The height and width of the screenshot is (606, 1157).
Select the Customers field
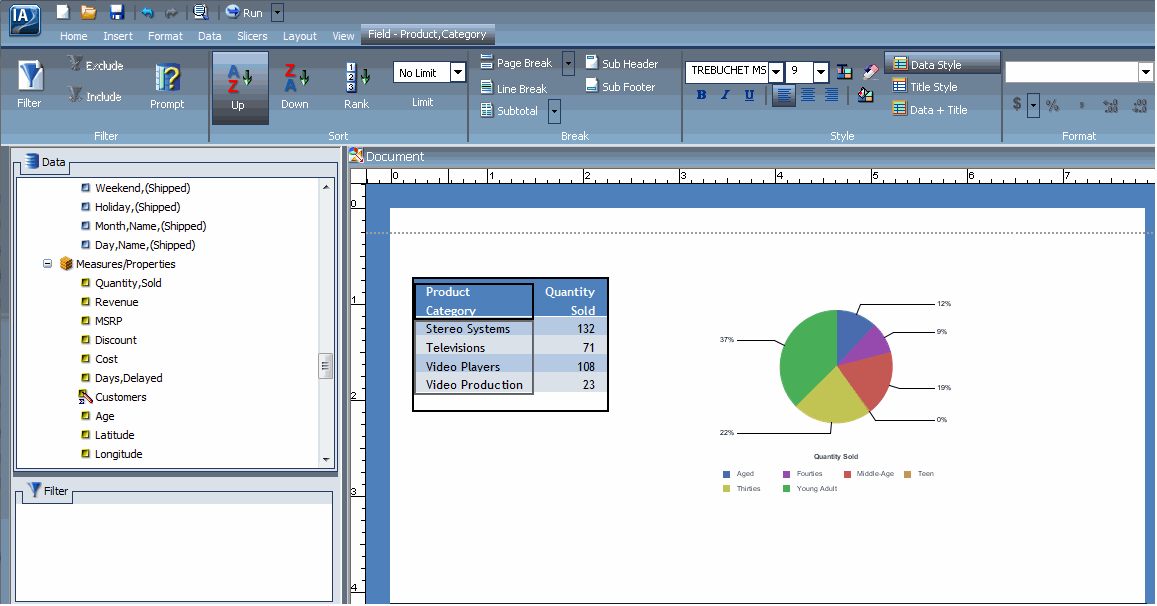pos(120,397)
